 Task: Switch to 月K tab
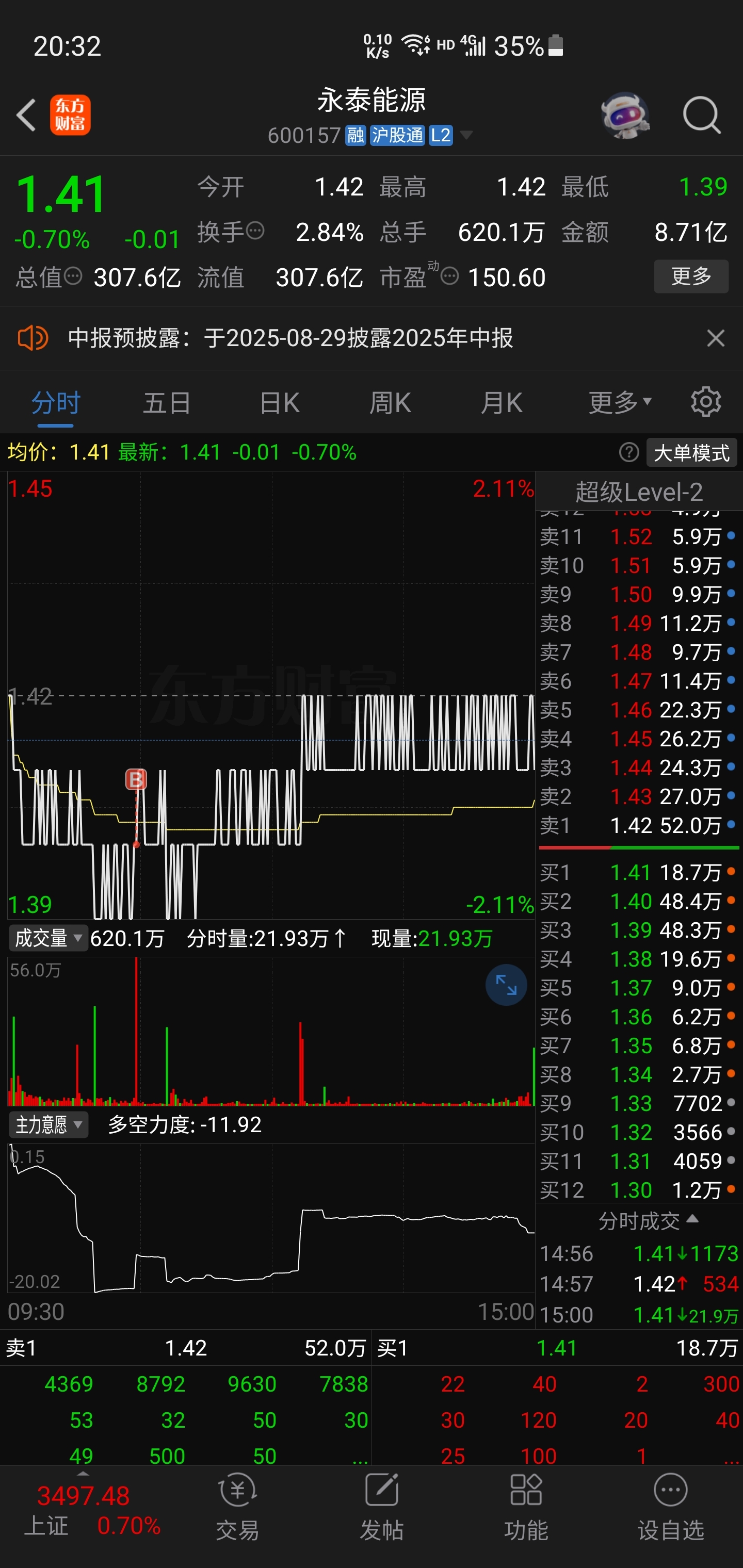point(501,402)
